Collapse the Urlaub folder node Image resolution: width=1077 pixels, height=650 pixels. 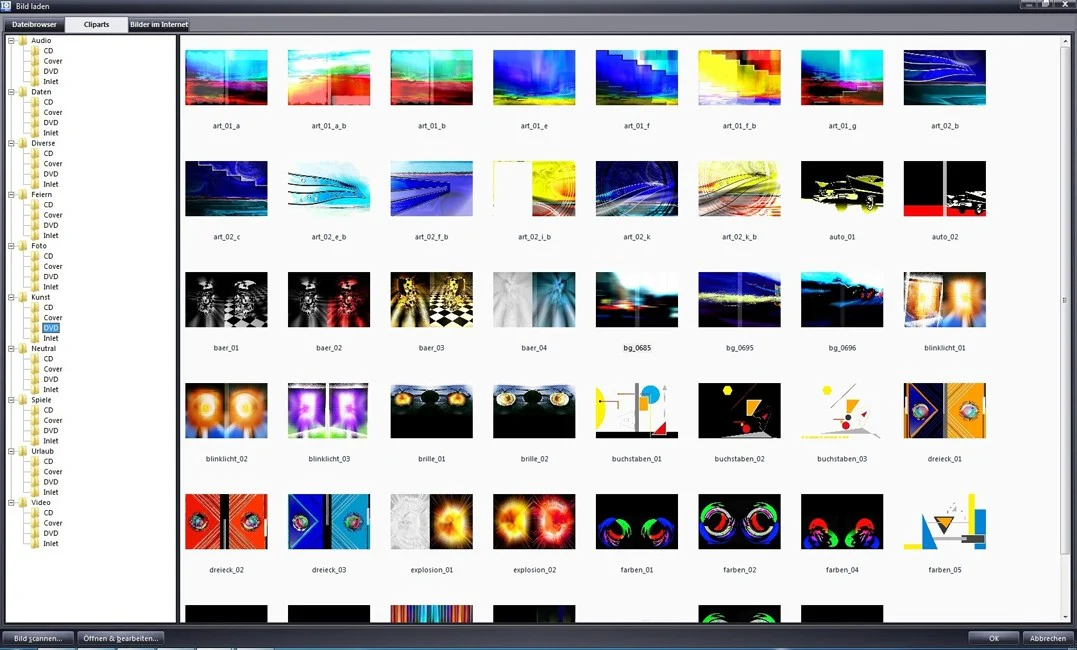[11, 451]
